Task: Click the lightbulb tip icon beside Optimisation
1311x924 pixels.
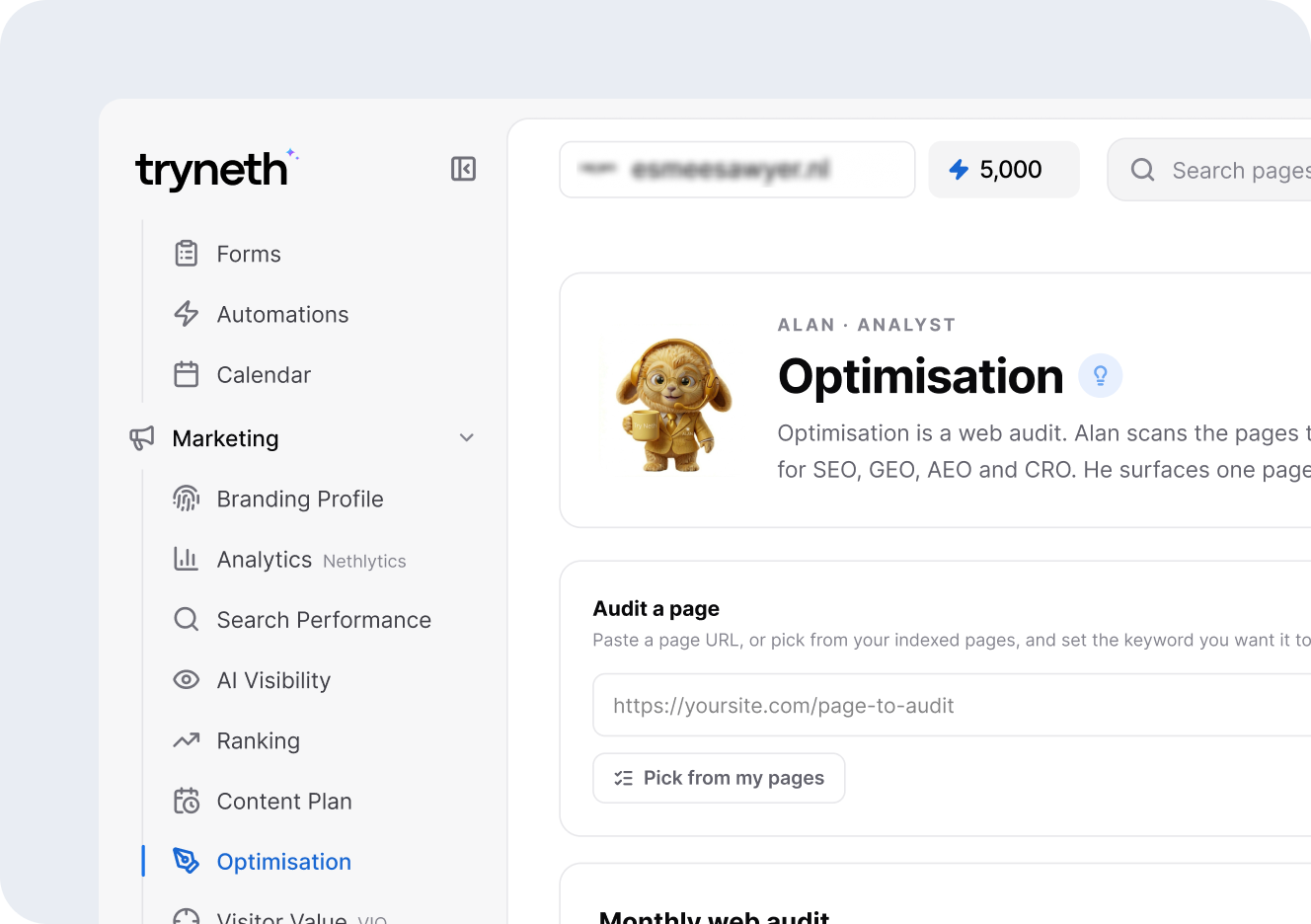Action: [1100, 376]
